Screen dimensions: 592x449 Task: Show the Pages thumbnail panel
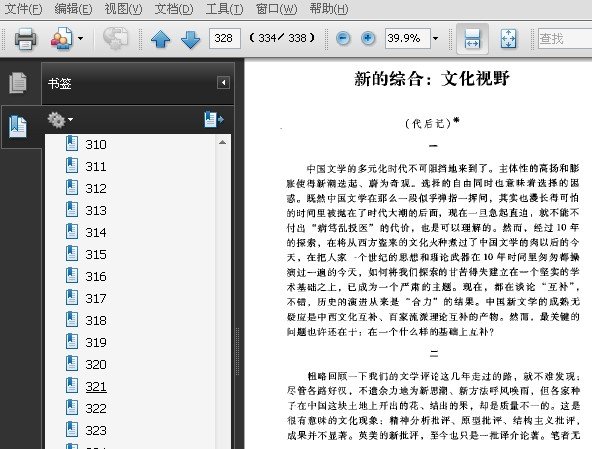(x=18, y=82)
